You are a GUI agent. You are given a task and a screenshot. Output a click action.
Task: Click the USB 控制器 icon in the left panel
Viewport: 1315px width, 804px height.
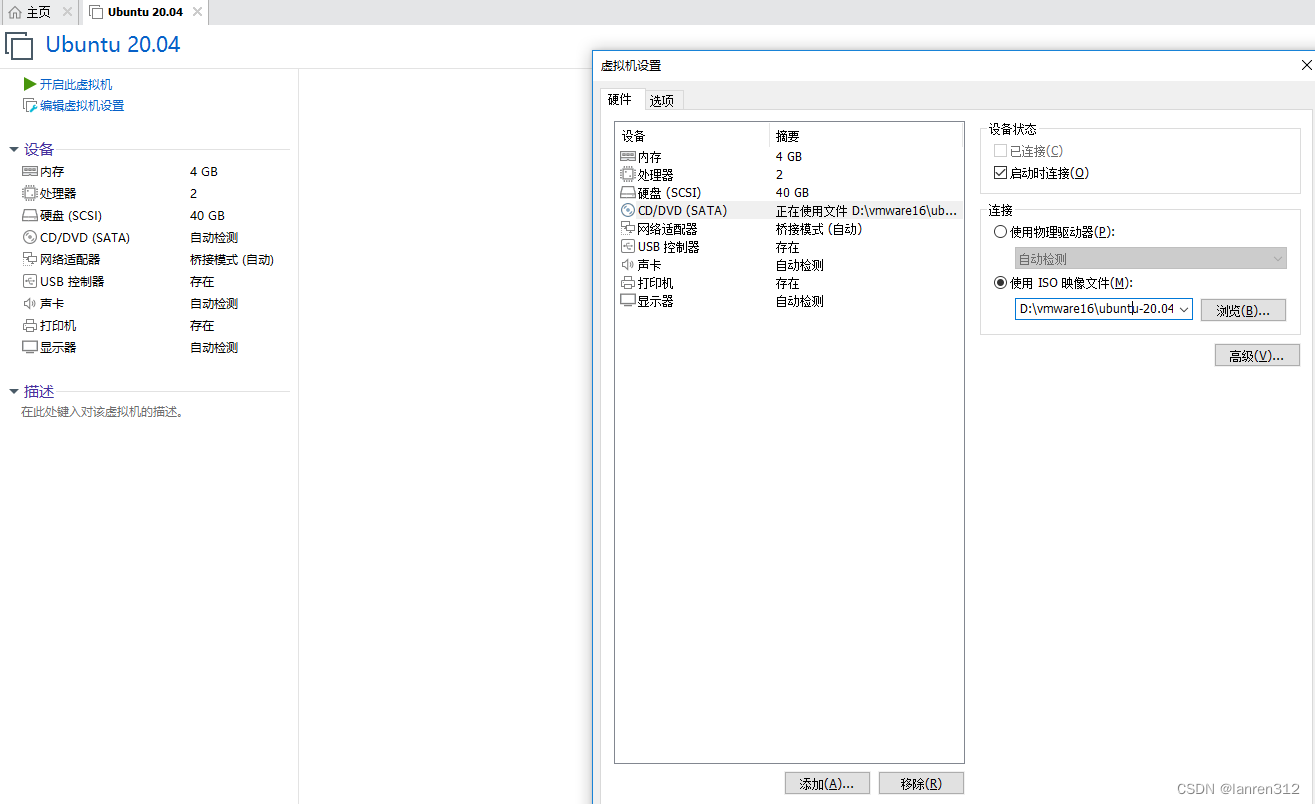click(30, 282)
